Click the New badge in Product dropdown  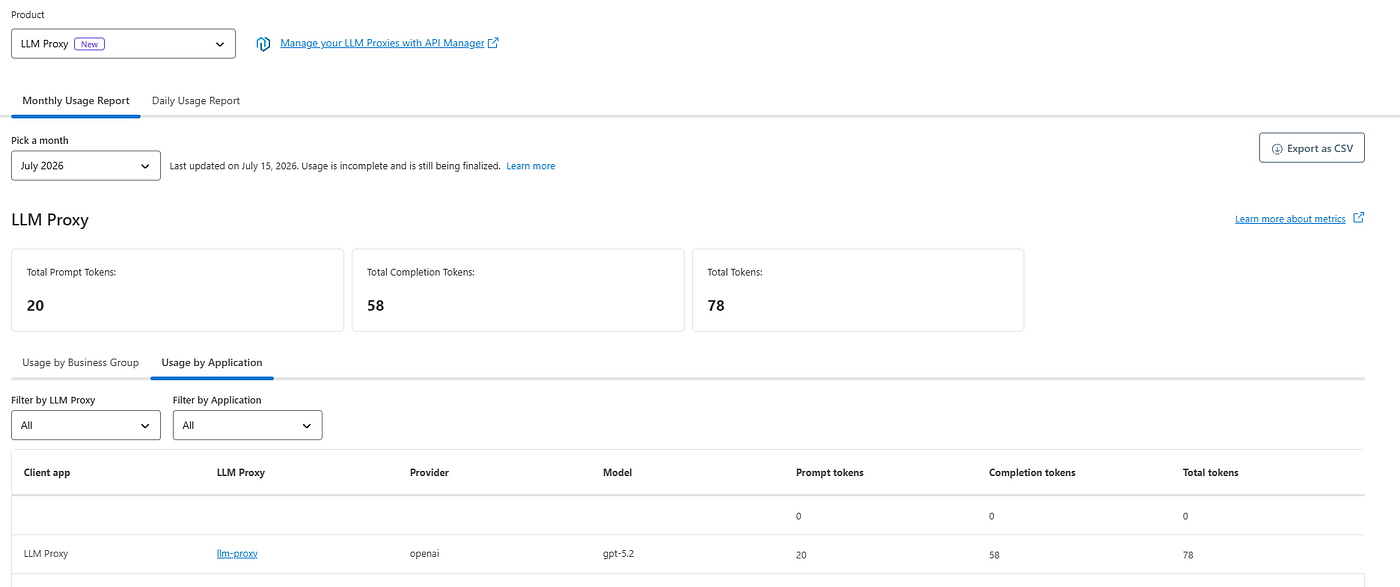pyautogui.click(x=90, y=44)
